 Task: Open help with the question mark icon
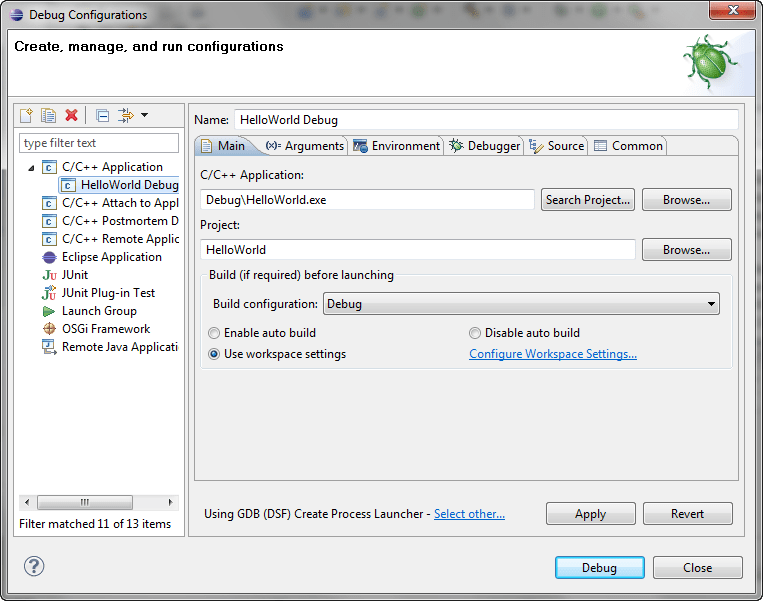34,566
